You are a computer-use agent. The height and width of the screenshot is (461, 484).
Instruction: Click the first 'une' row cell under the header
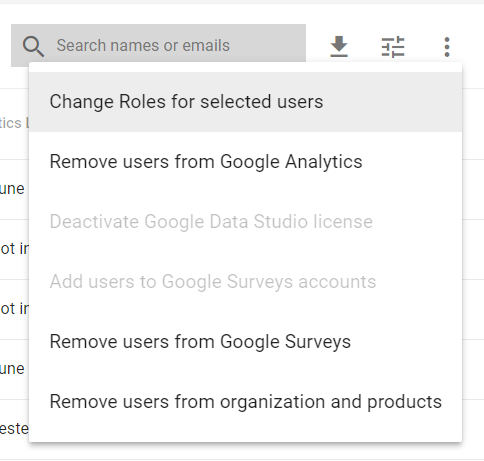point(12,189)
